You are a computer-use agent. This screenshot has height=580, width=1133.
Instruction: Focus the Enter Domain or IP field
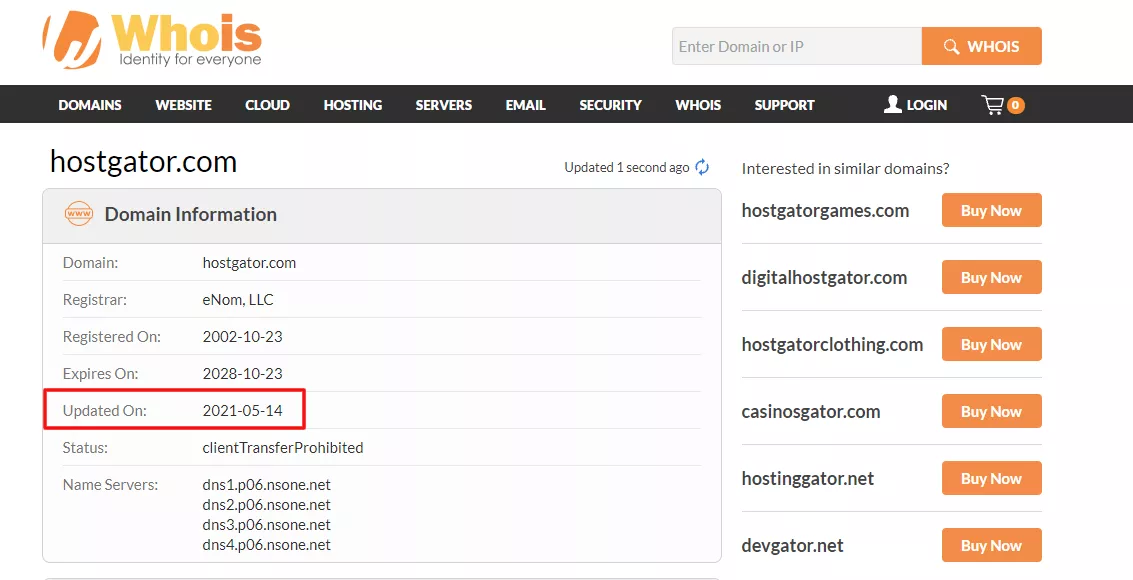[x=797, y=46]
